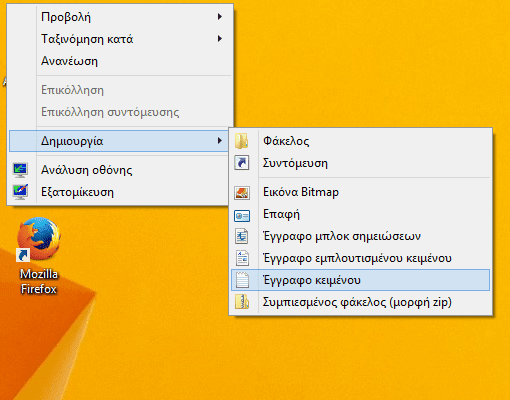The width and height of the screenshot is (510, 400).
Task: Click the personalize icon beside Εξατομίκευση
Action: click(20, 192)
